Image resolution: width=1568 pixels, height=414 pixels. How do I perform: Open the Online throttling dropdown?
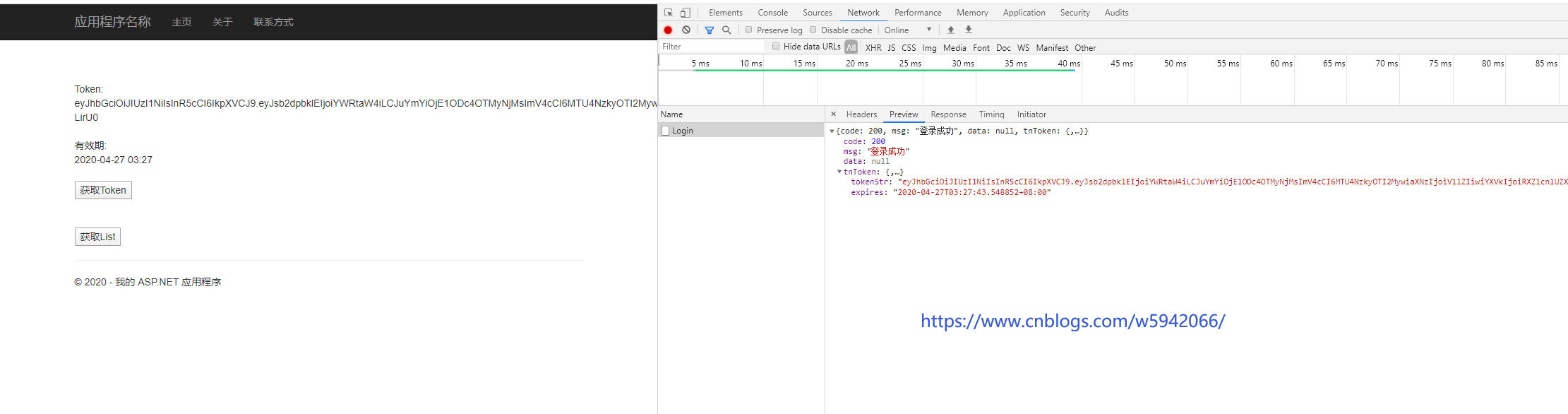pos(908,30)
